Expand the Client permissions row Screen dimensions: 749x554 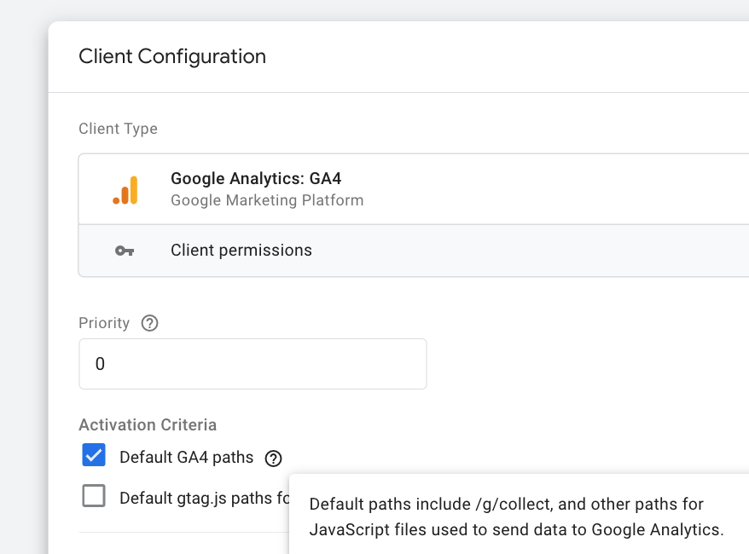click(414, 250)
